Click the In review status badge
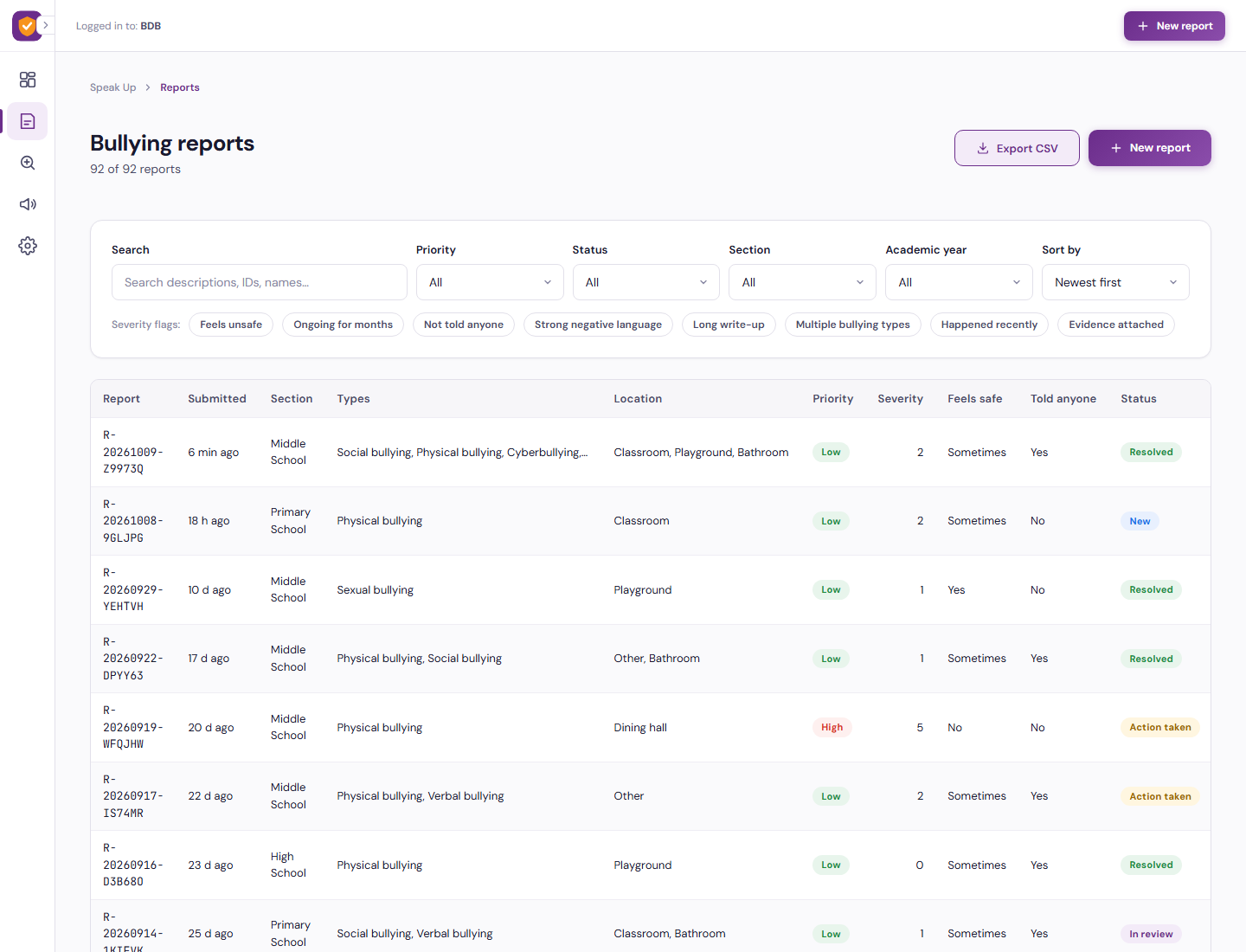The image size is (1246, 952). [1151, 934]
